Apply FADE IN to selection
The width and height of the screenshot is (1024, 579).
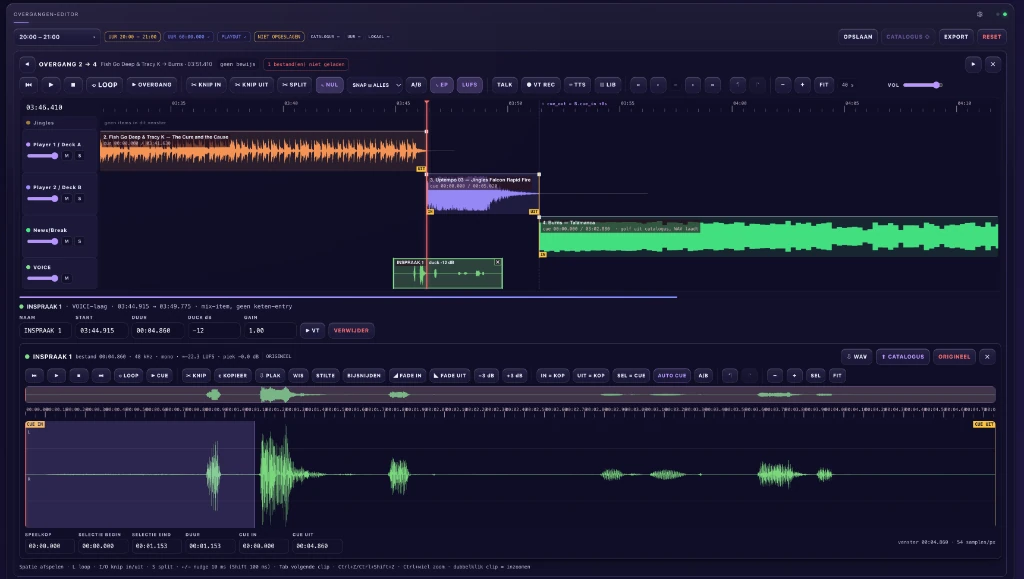point(406,376)
